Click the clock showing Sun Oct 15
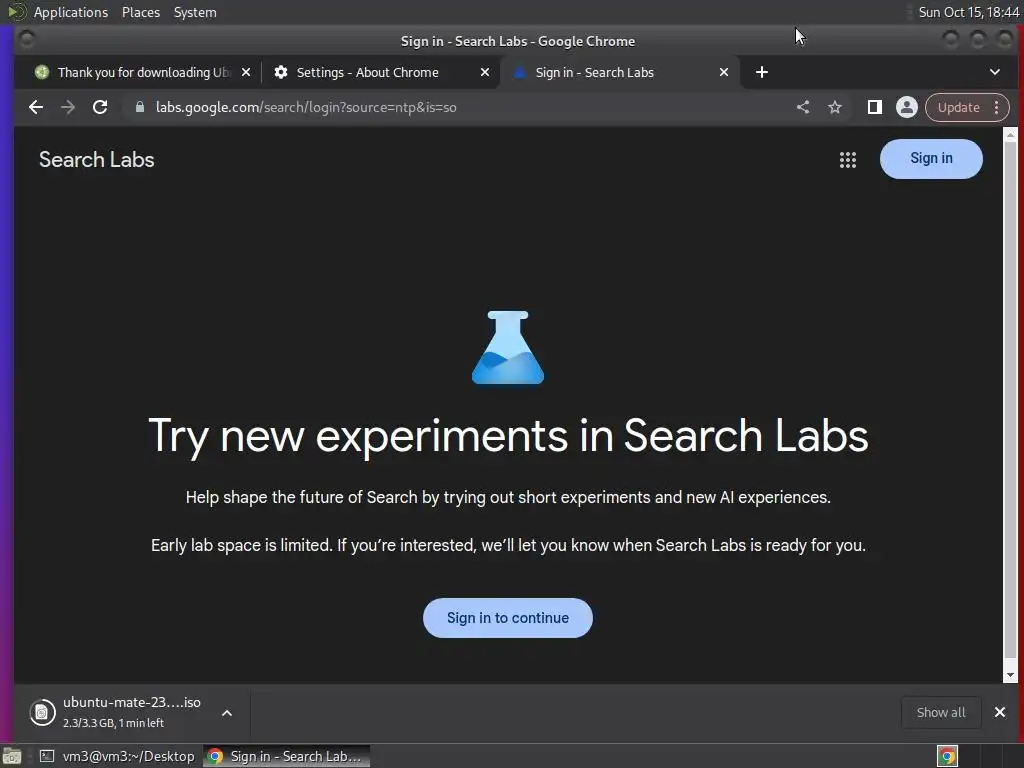 (x=968, y=12)
